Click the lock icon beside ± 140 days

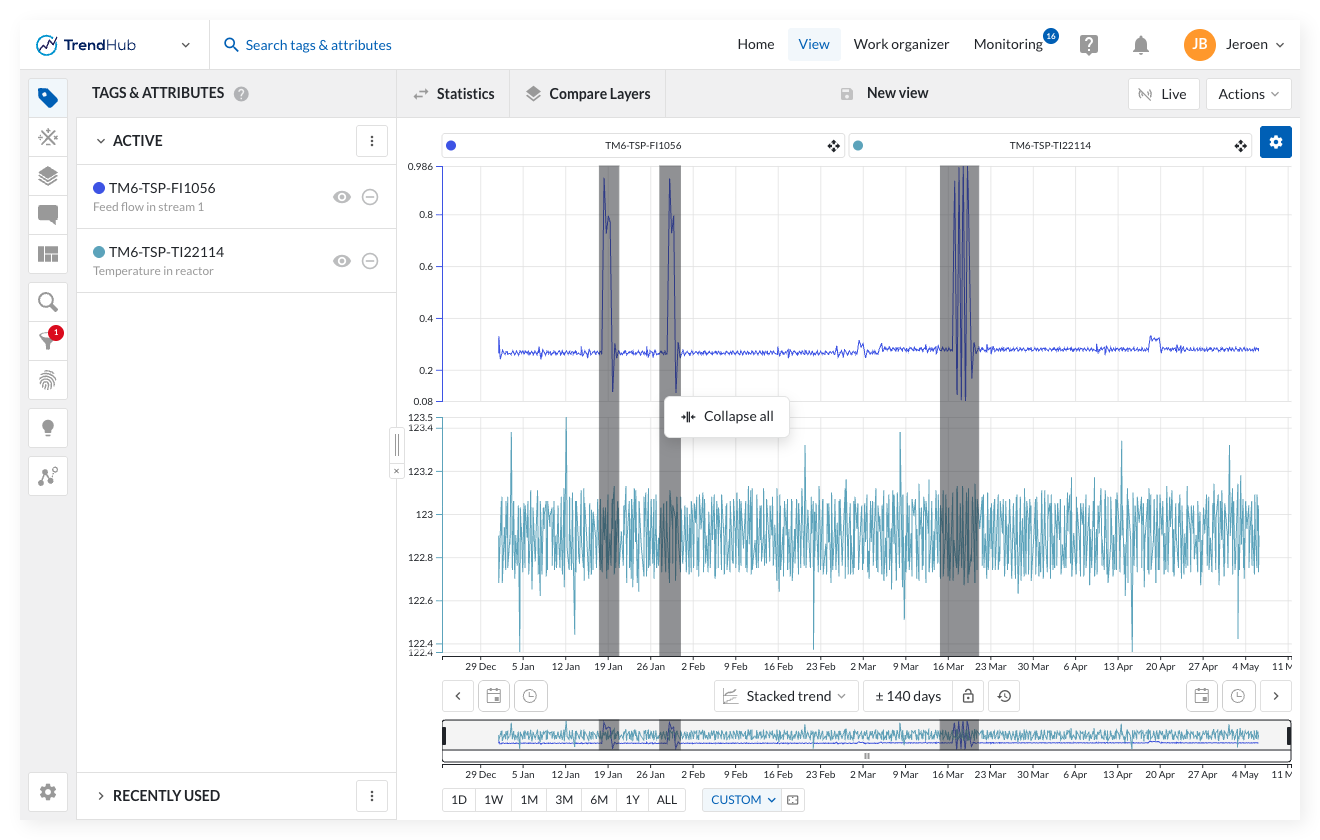(967, 696)
